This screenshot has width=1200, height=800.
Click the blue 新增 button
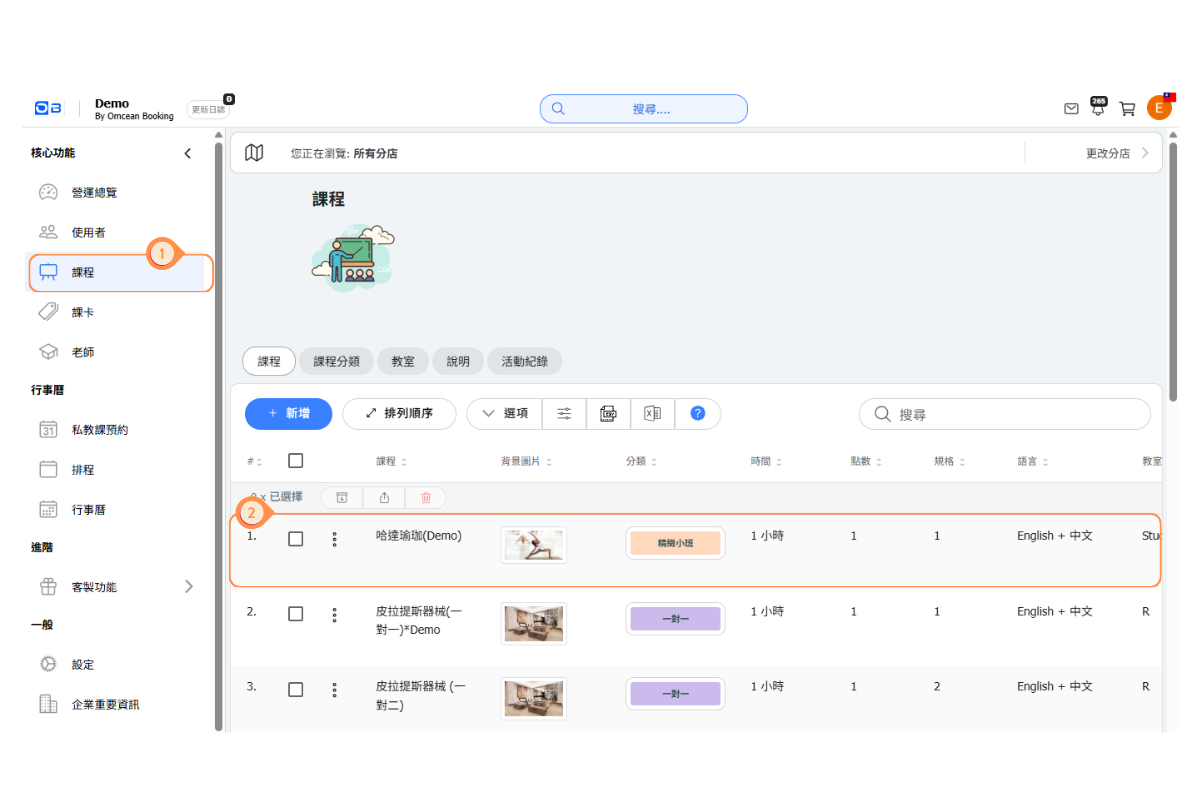tap(288, 413)
